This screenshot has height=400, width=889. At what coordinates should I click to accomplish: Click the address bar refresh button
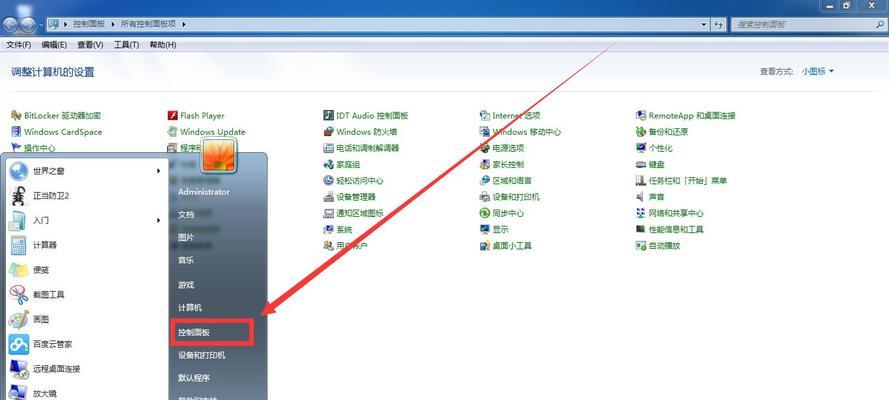tap(719, 24)
